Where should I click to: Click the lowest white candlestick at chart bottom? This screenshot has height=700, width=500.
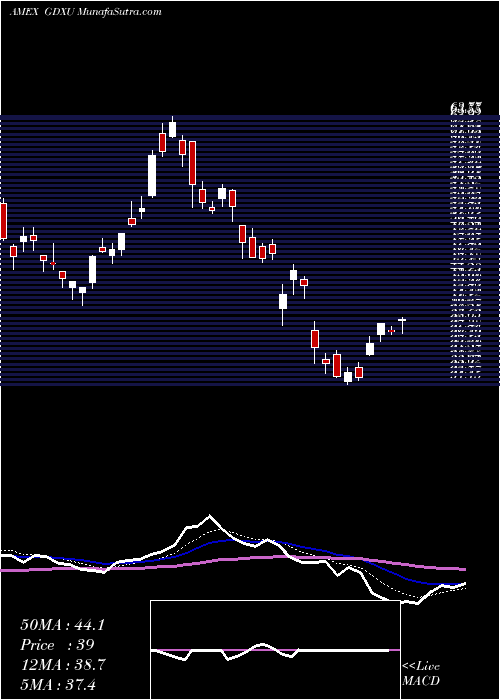pyautogui.click(x=348, y=376)
